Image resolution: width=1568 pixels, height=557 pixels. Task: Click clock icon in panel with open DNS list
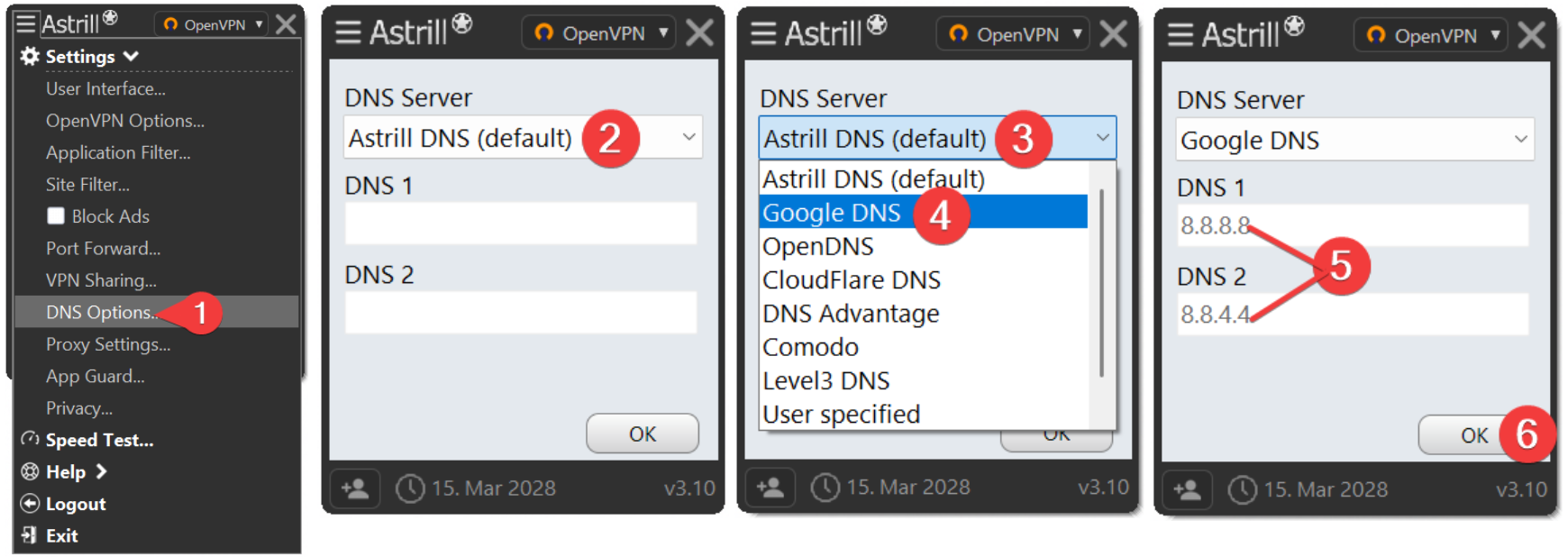pyautogui.click(x=825, y=488)
